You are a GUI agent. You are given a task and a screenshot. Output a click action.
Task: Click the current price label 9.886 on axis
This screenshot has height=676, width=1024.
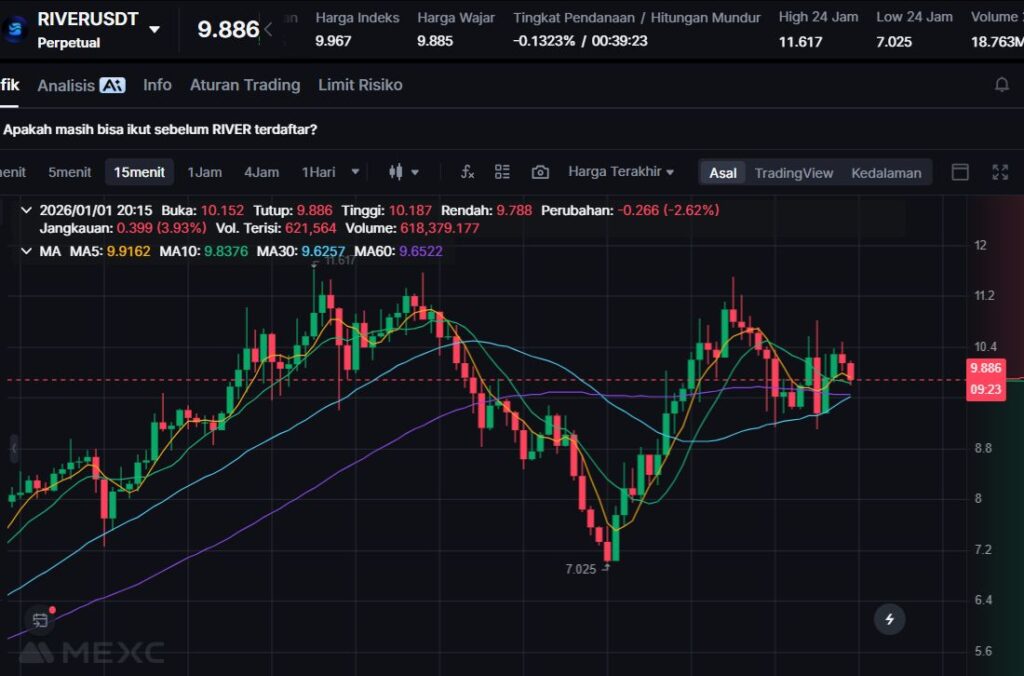click(x=985, y=368)
